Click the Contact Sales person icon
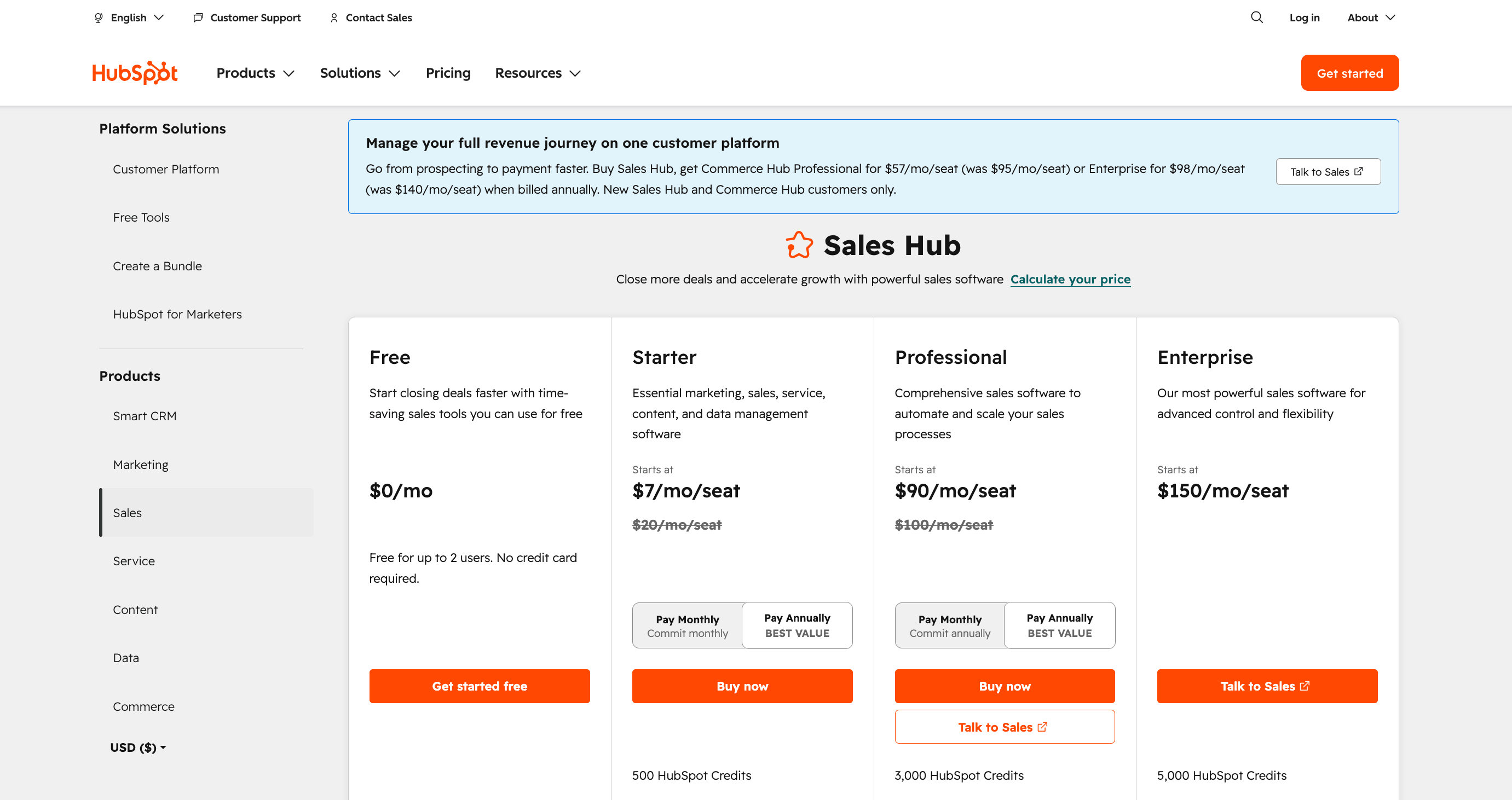The height and width of the screenshot is (800, 1512). click(334, 18)
